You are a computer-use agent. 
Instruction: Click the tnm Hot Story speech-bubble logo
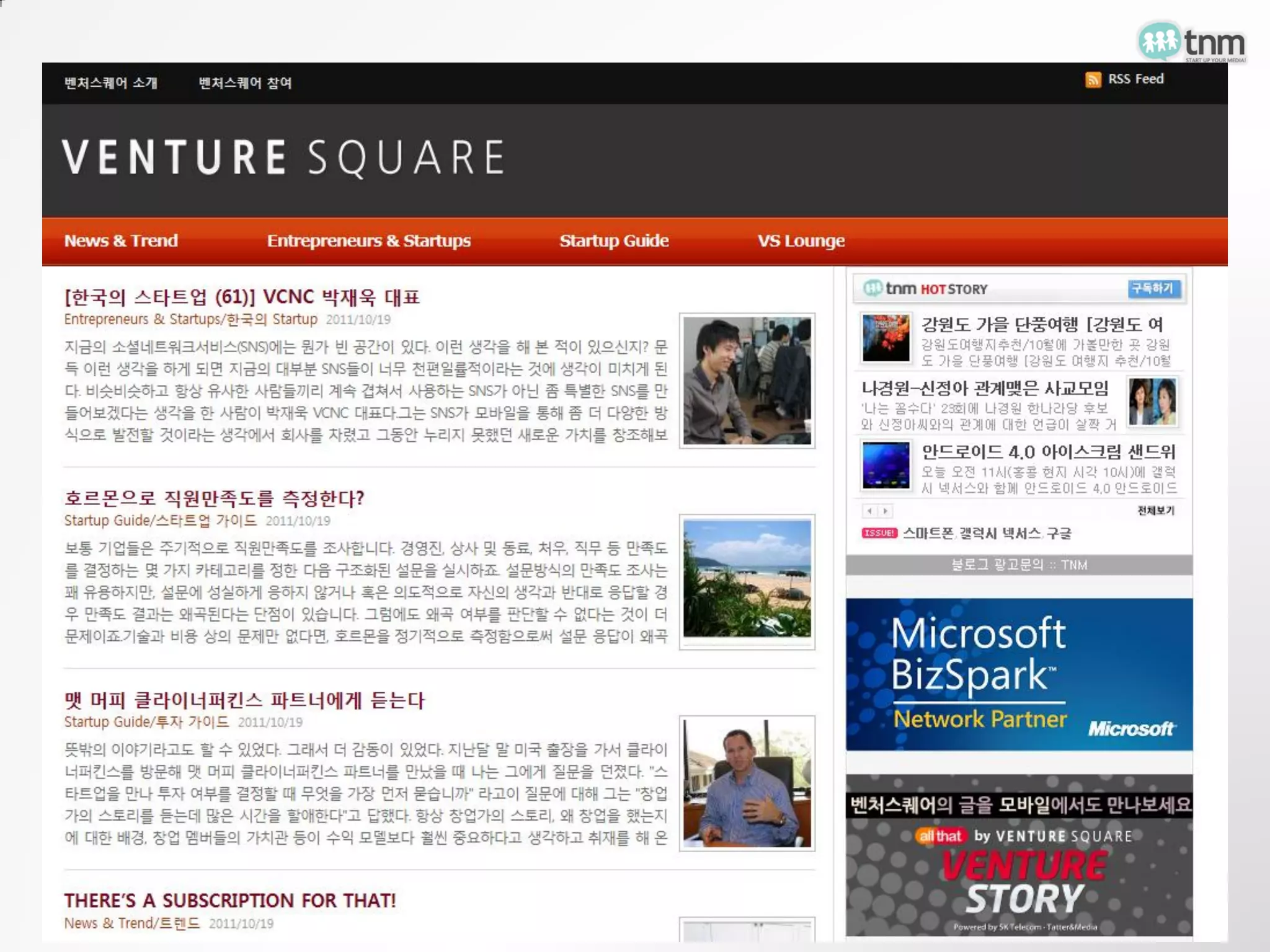point(873,288)
